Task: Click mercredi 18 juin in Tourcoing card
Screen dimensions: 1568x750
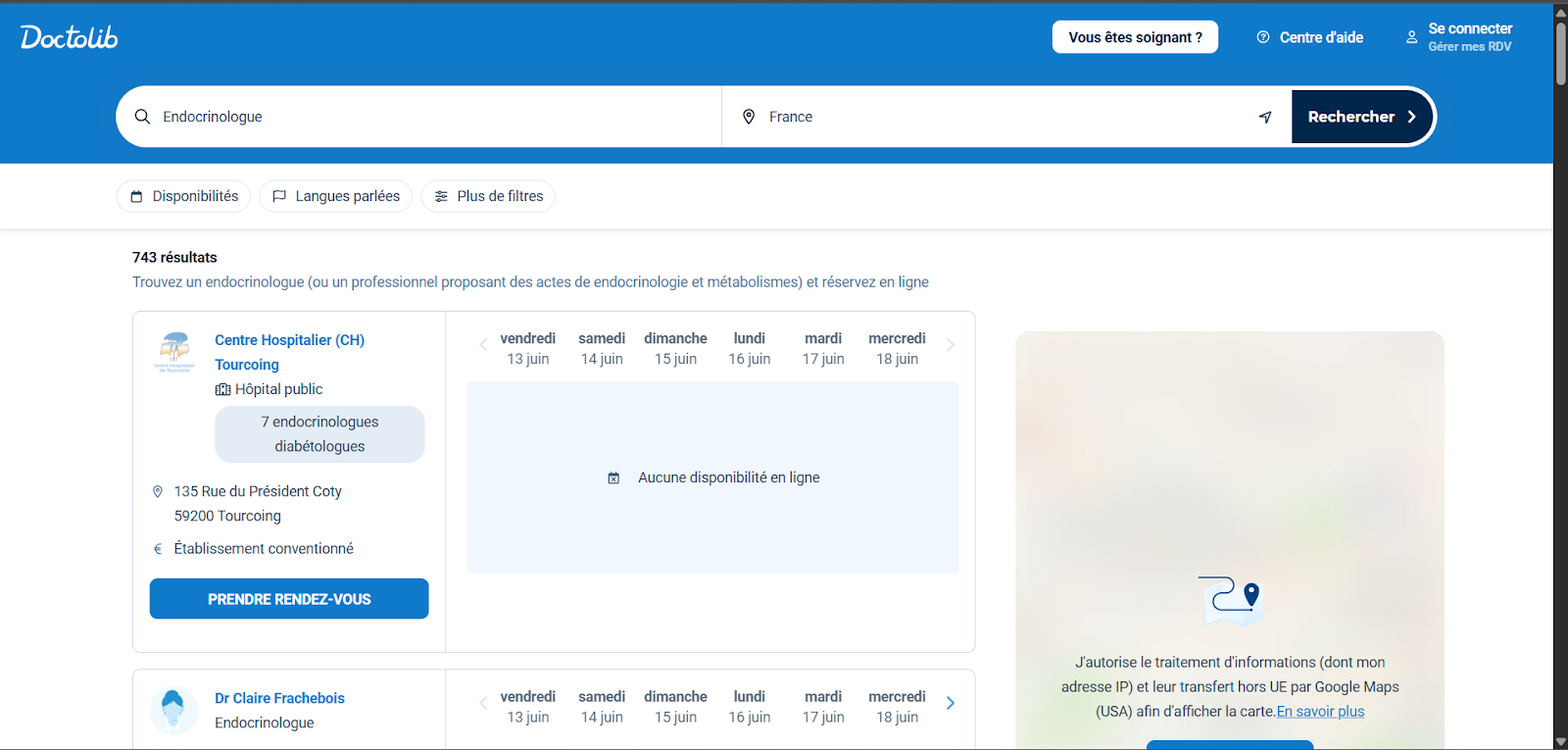Action: (897, 349)
